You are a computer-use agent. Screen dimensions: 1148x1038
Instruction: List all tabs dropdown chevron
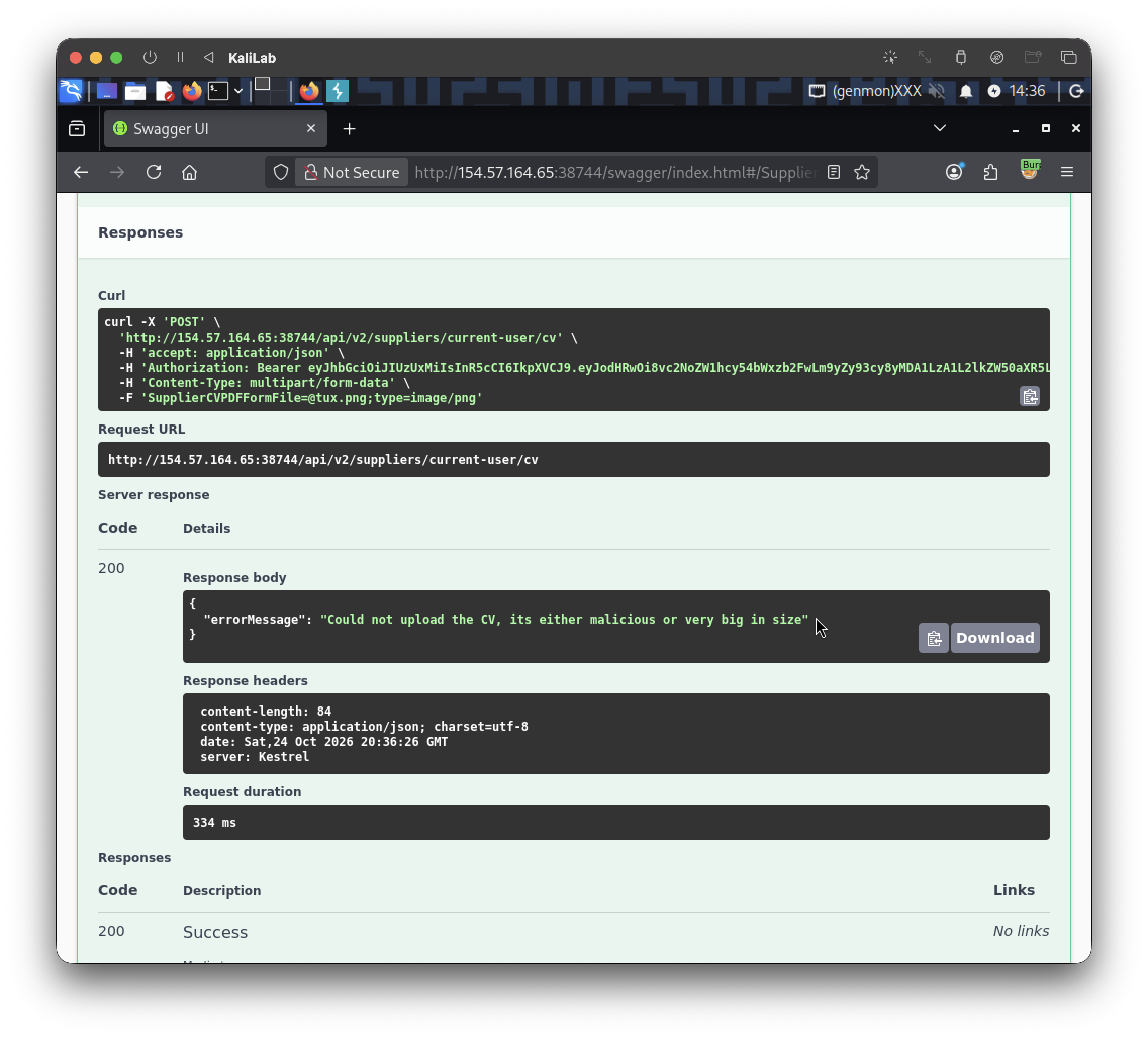(940, 129)
